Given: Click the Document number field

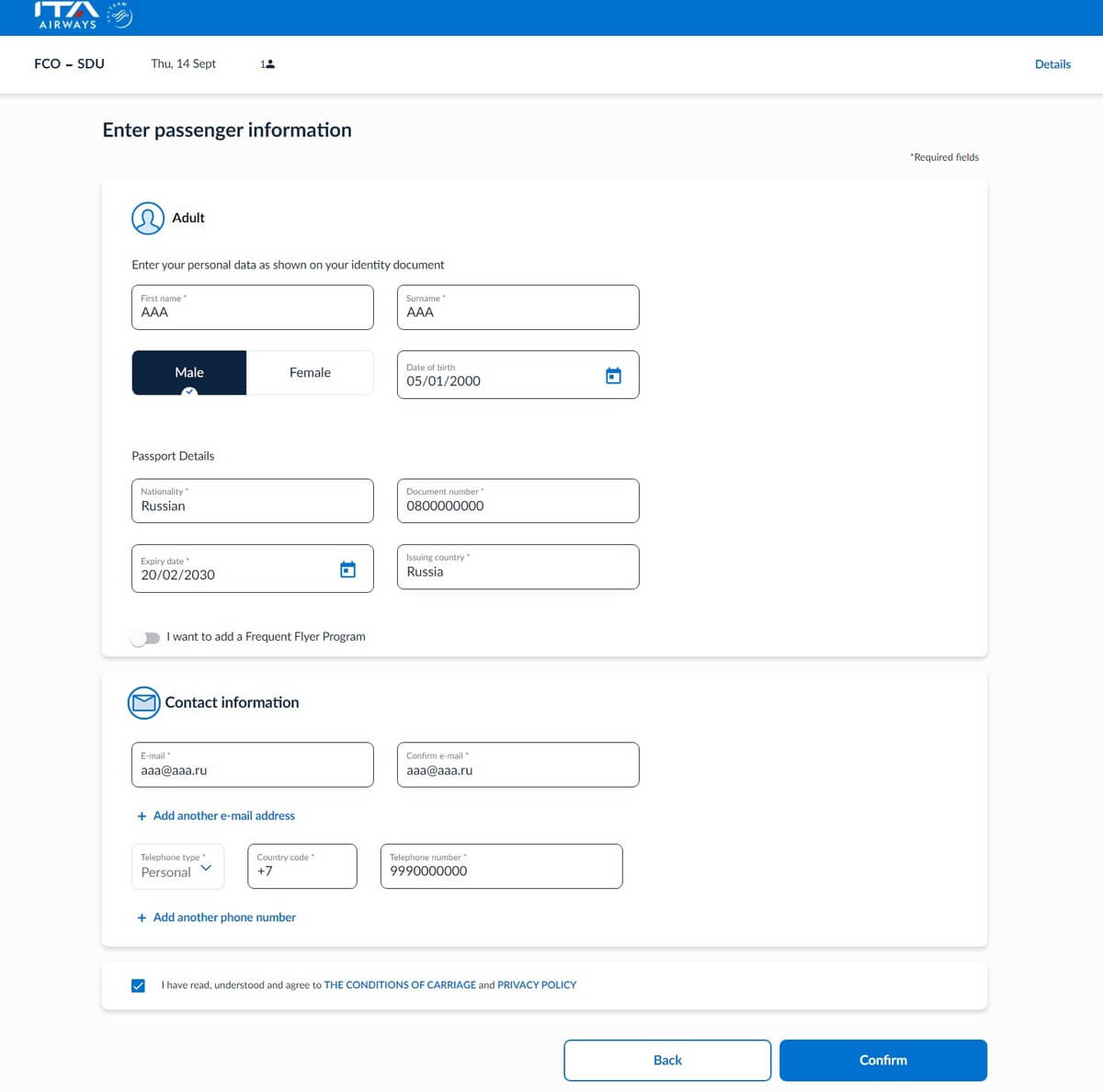Looking at the screenshot, I should point(518,500).
